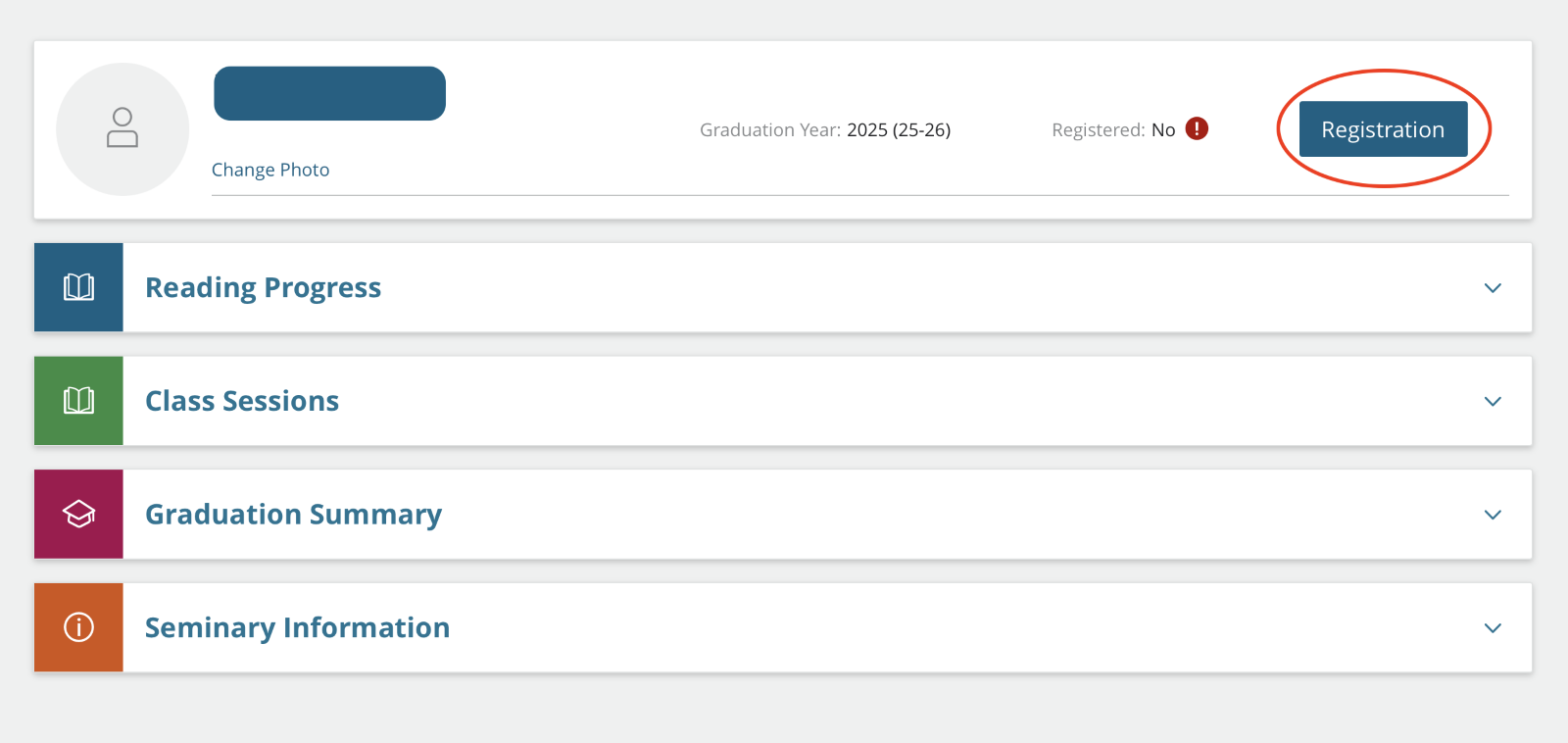
Task: Expand Graduation Summary with its chevron
Action: coord(1493,515)
